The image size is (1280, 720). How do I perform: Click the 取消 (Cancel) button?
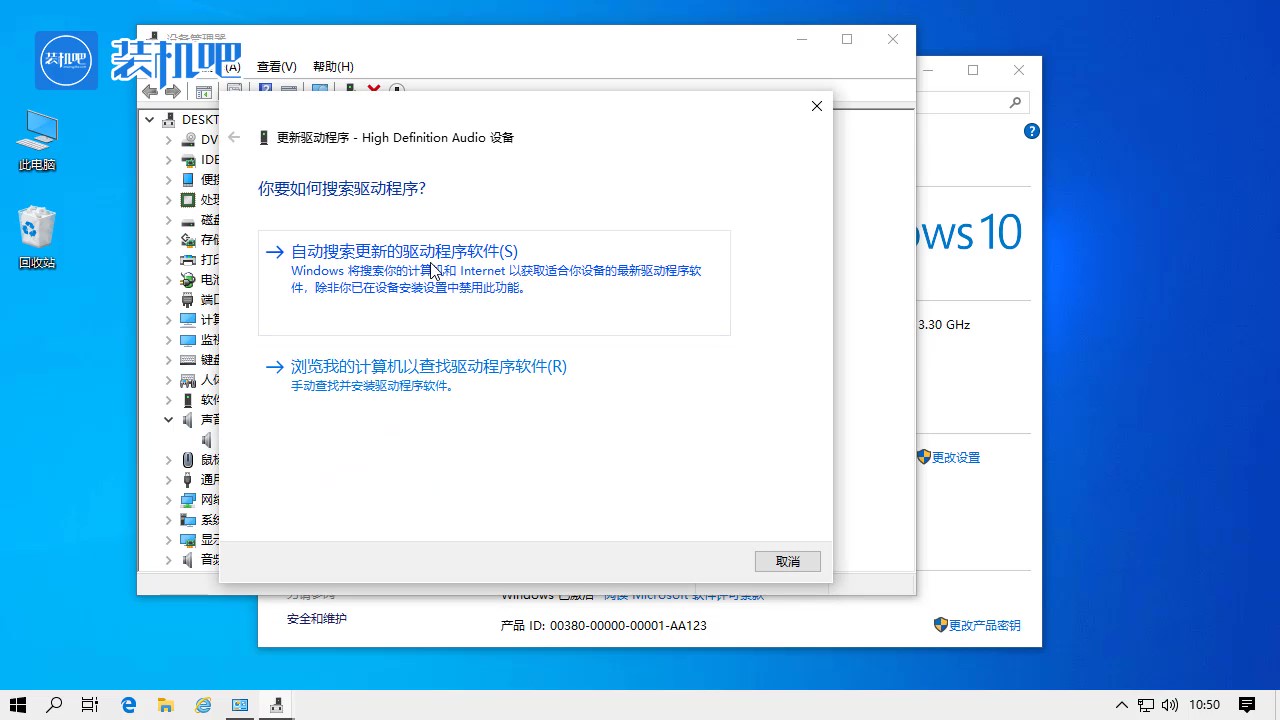tap(788, 561)
